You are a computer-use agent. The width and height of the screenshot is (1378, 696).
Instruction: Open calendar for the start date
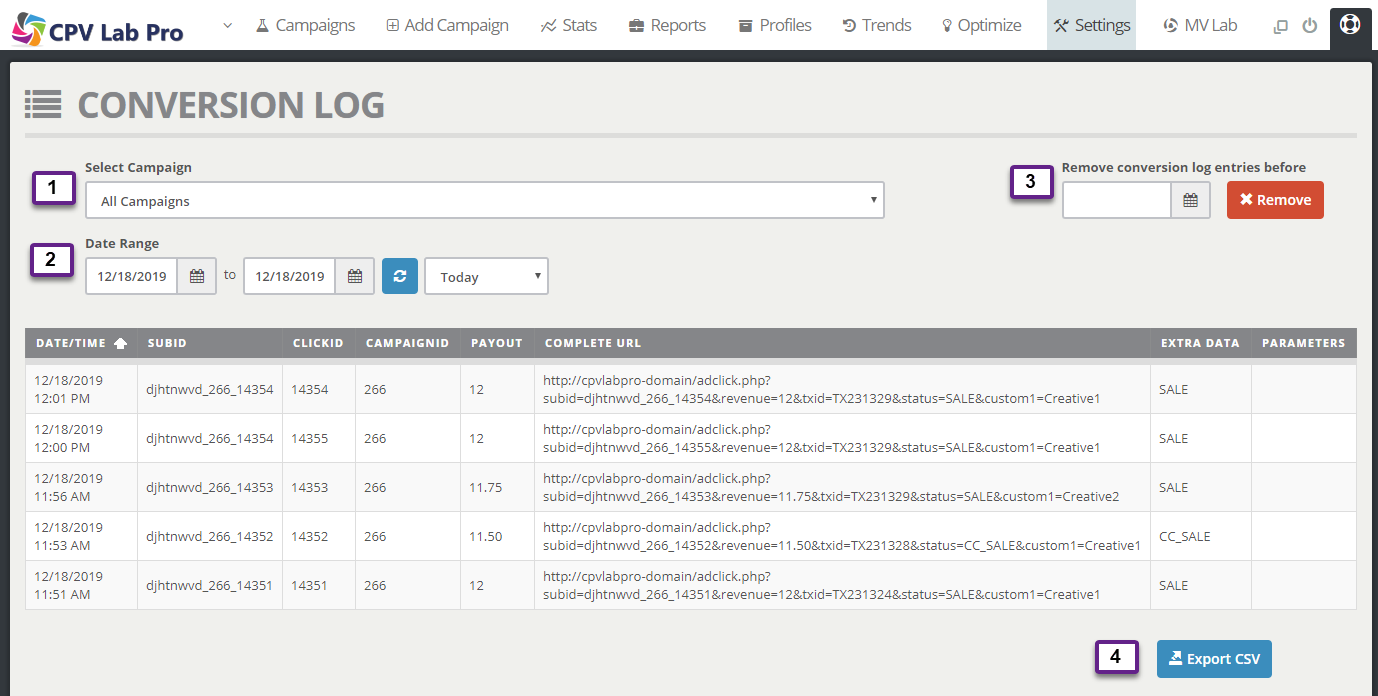197,277
